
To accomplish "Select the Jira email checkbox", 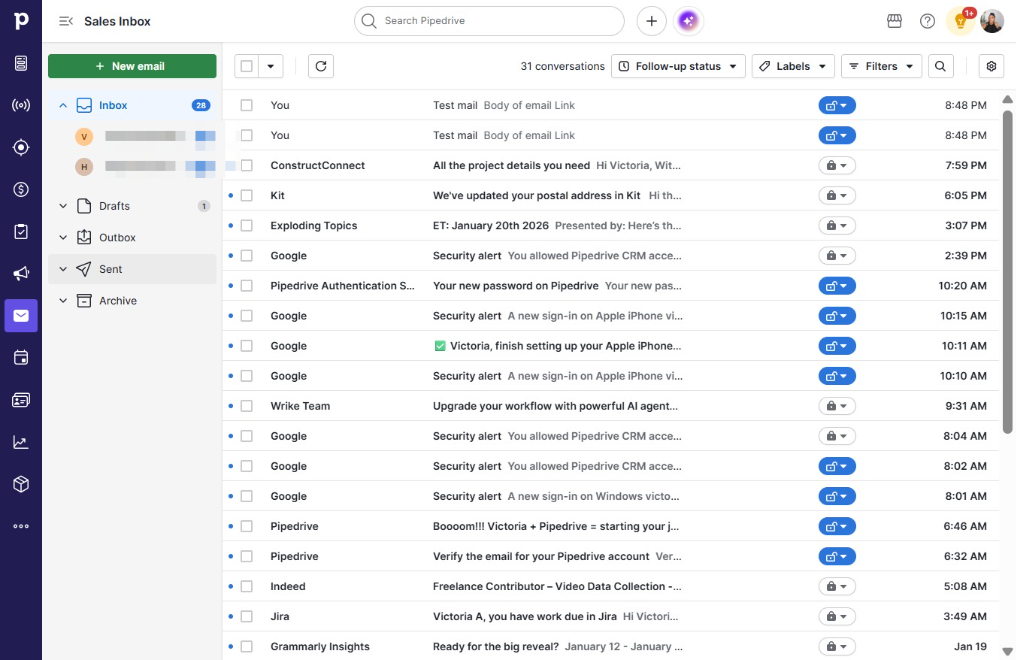I will 246,616.
